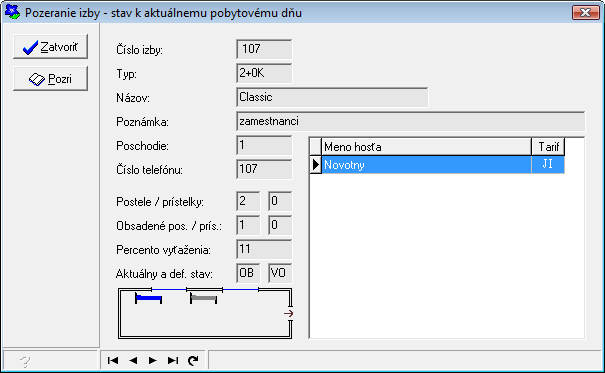This screenshot has height=373, width=605.
Task: Click the current state field OB
Action: click(x=248, y=273)
